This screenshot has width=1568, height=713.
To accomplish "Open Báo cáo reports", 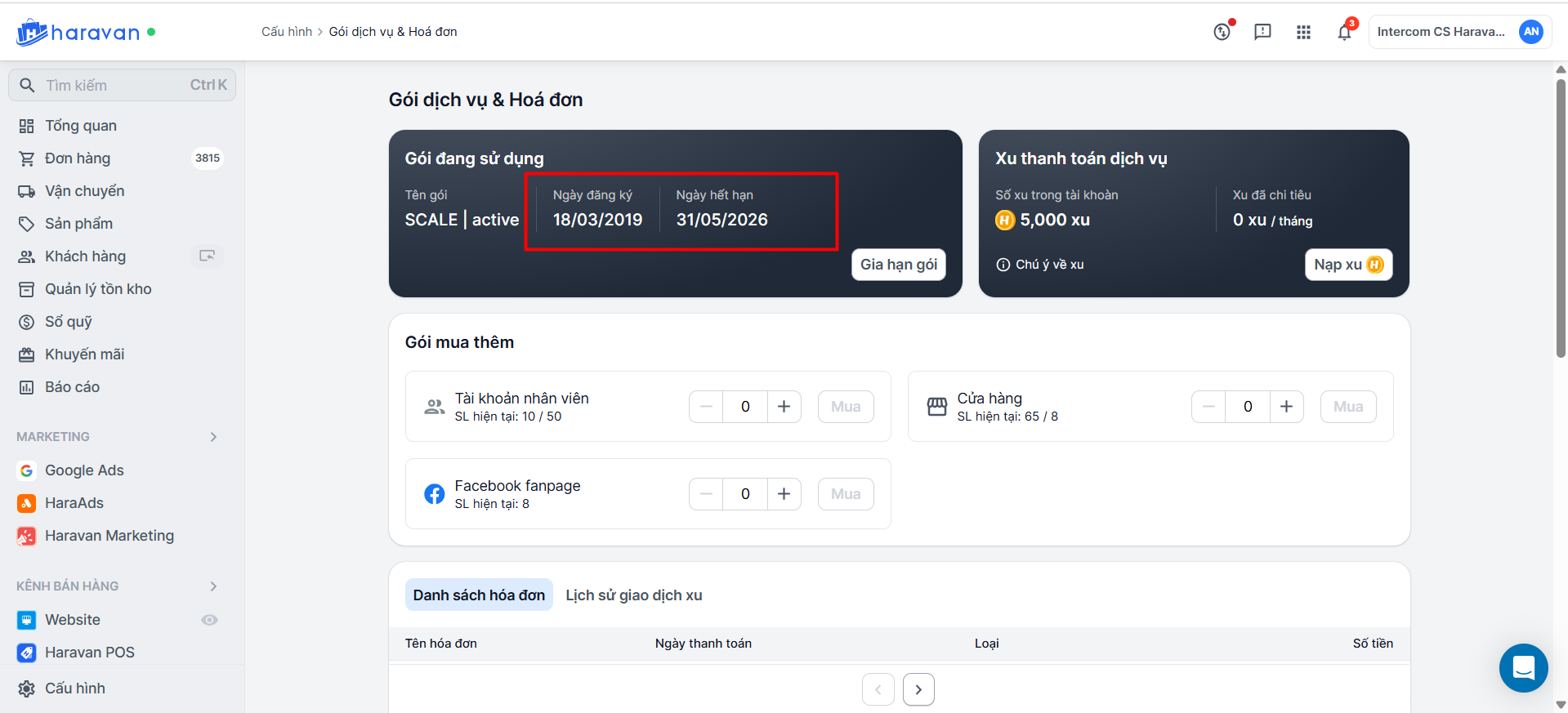I will tap(72, 387).
